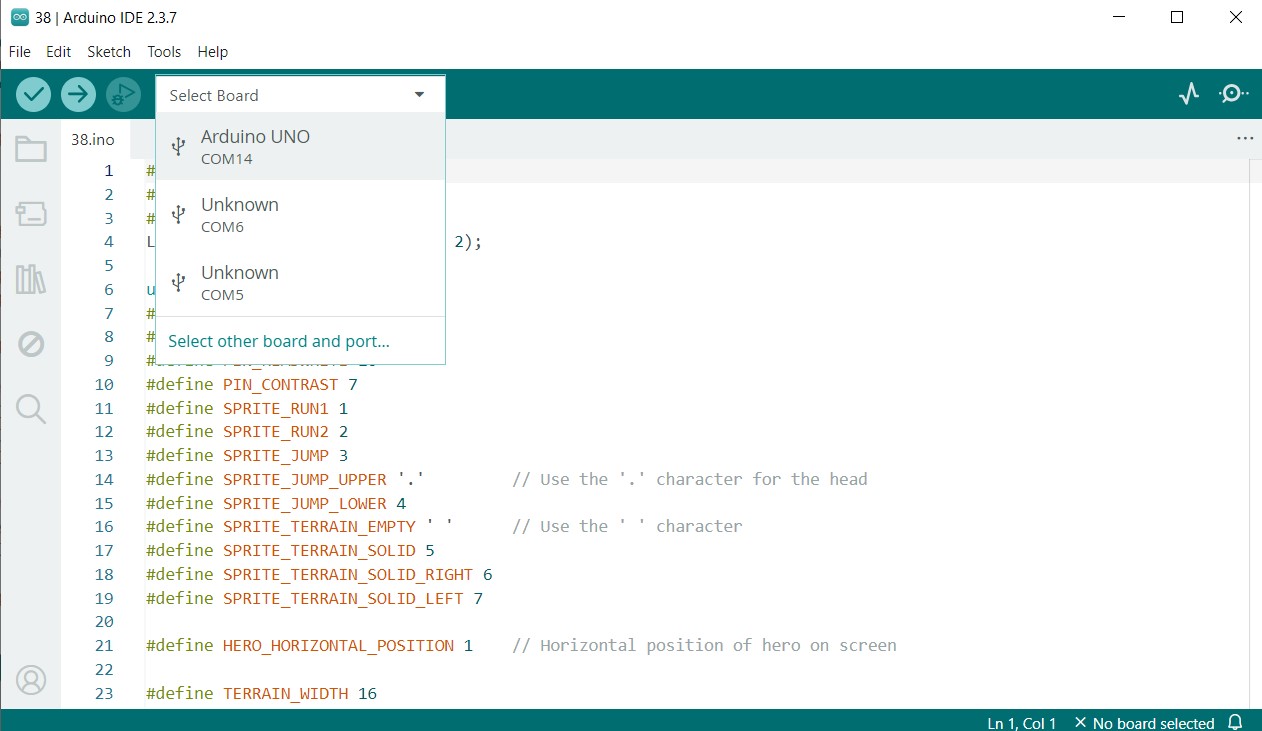Open the File menu
Image resolution: width=1262 pixels, height=731 pixels.
click(19, 52)
